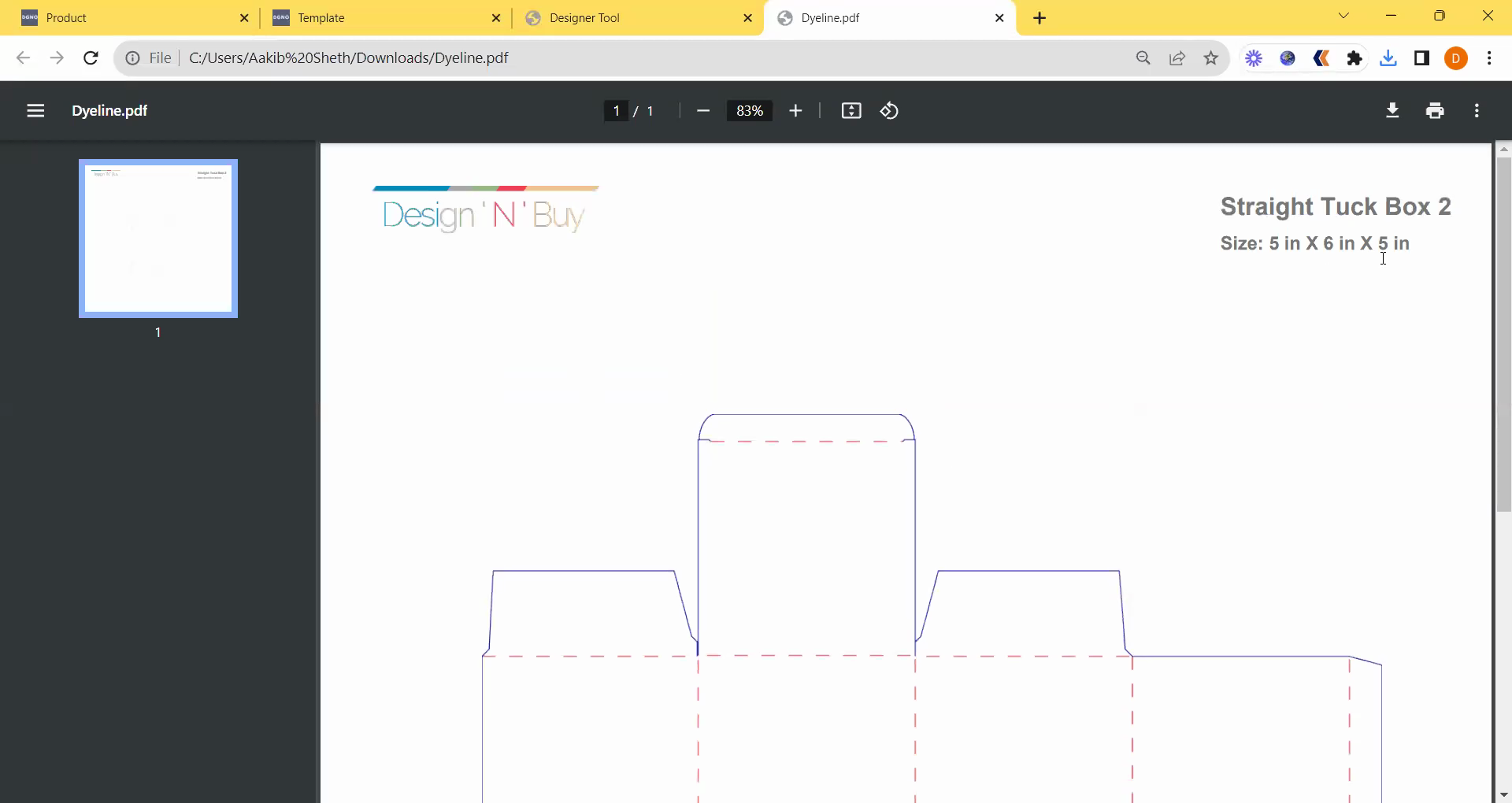Click the vertical scrollbar thumb

coord(1503,335)
